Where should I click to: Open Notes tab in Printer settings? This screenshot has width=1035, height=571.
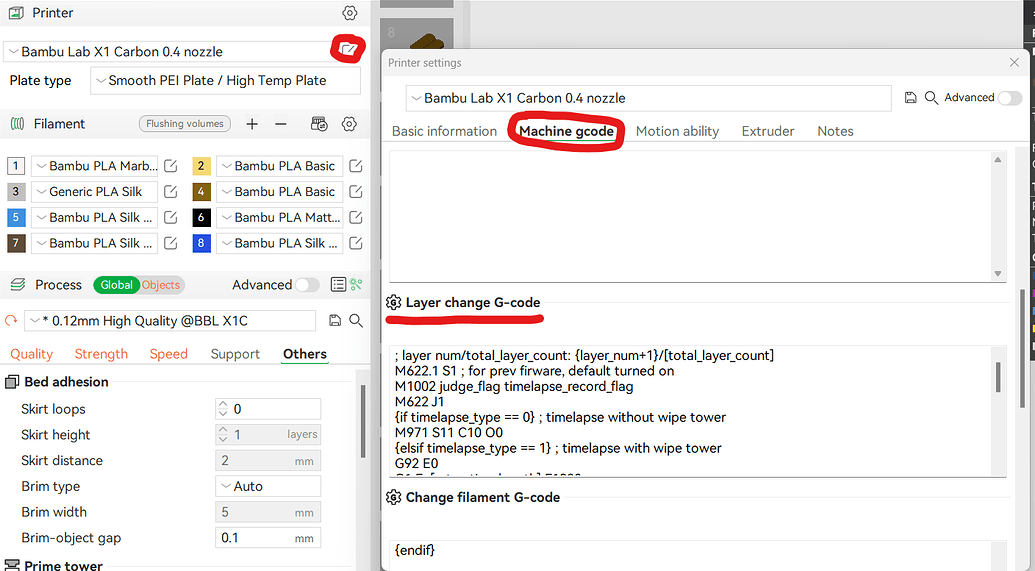tap(835, 131)
